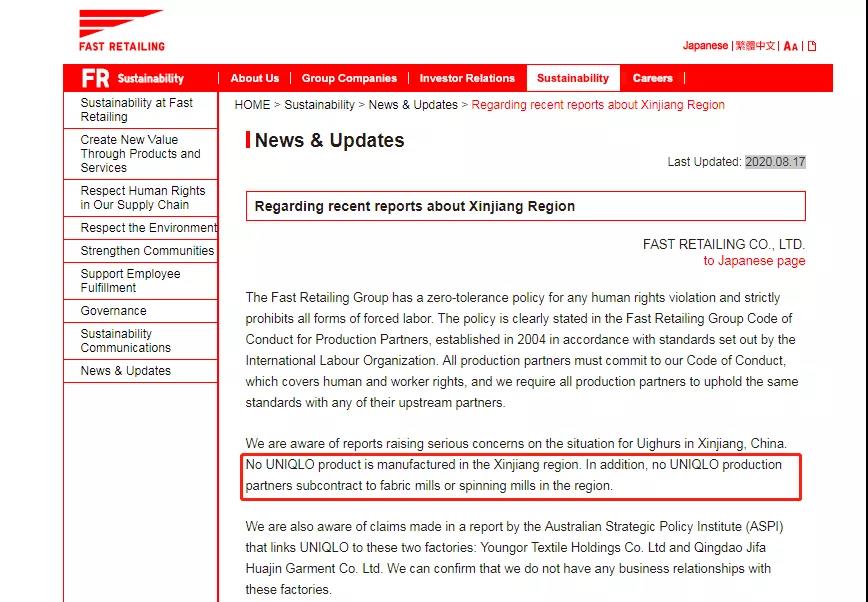Click the article title about Xinjiang Region
The height and width of the screenshot is (602, 868).
point(415,206)
